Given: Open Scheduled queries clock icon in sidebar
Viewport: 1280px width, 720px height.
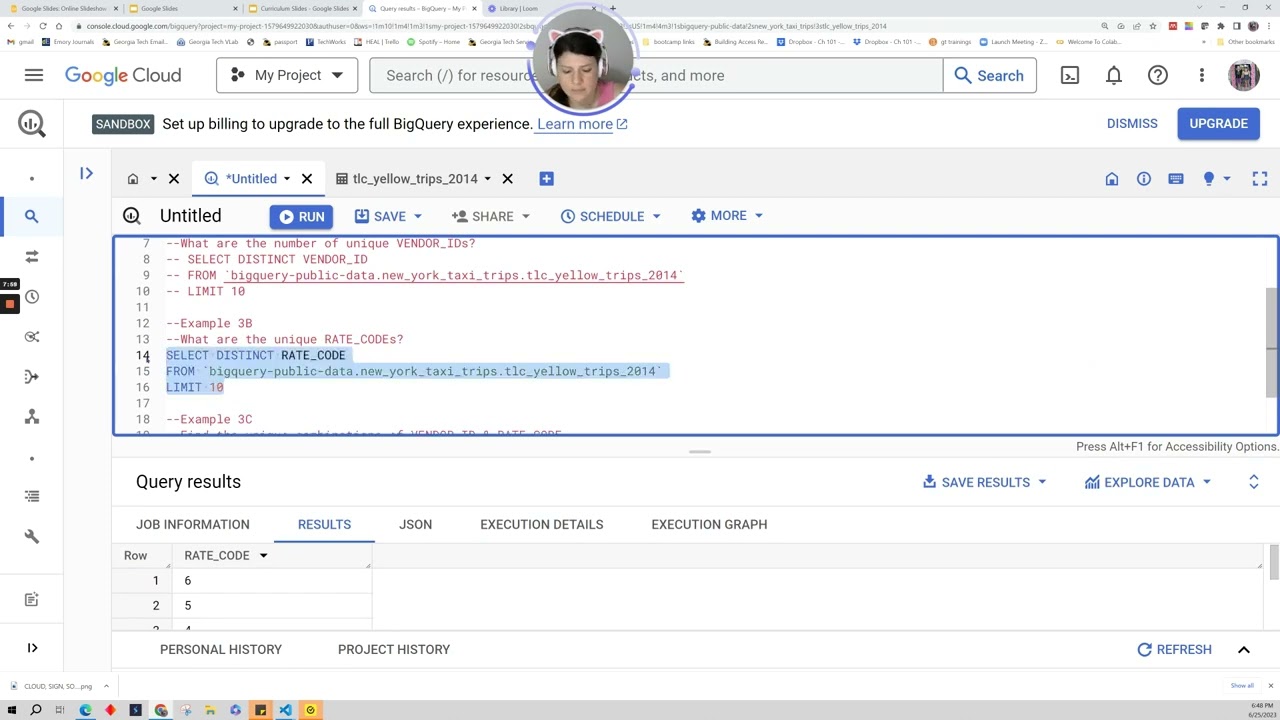Looking at the screenshot, I should pyautogui.click(x=32, y=297).
